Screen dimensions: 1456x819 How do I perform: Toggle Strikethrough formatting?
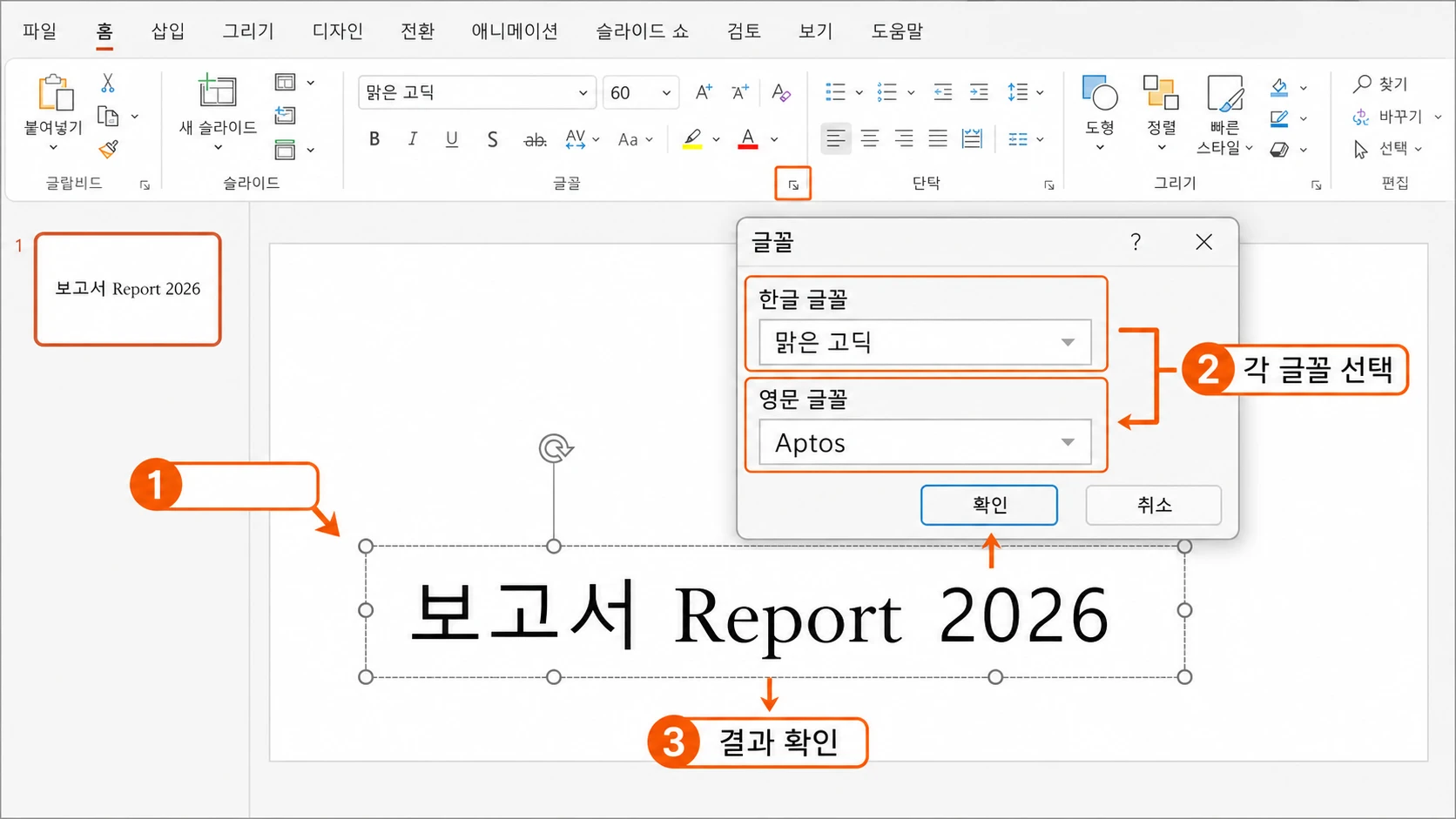click(x=535, y=139)
